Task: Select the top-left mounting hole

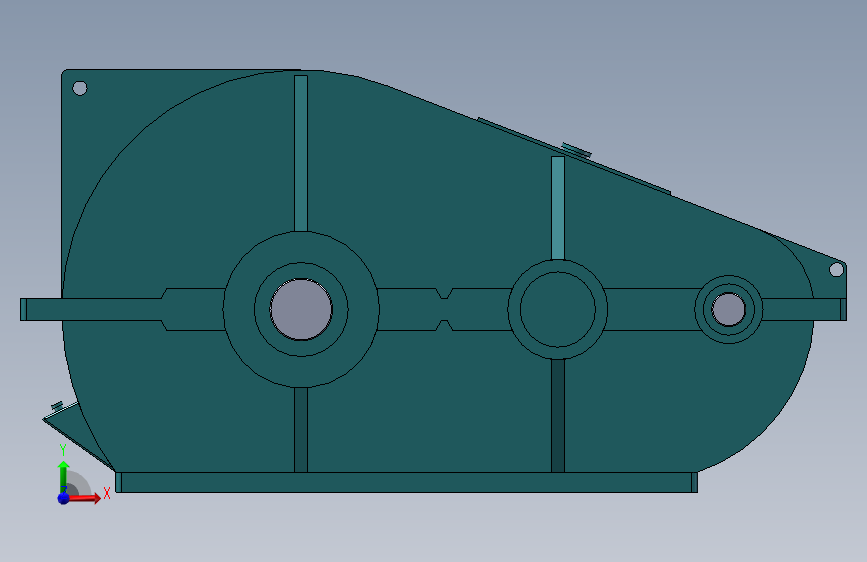Action: click(80, 88)
